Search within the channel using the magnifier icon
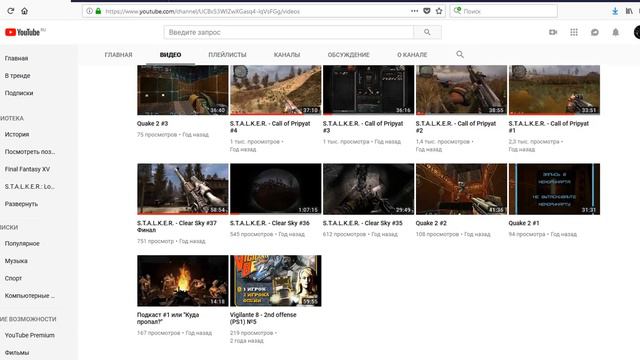Screen dimensions: 640x360 point(460,54)
